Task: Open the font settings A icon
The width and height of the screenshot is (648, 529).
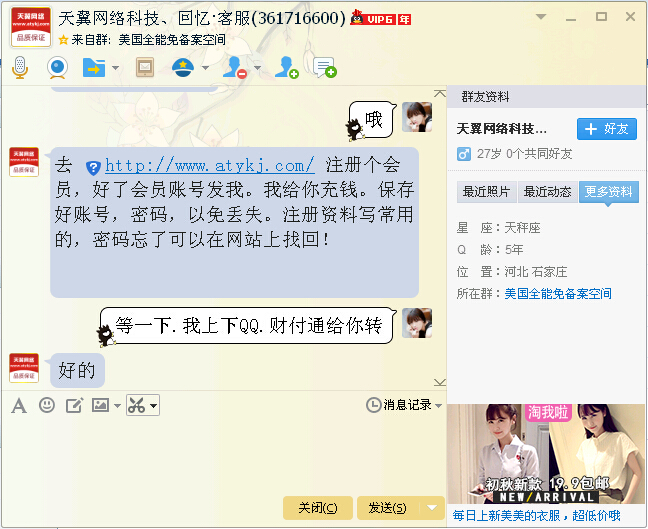Action: 19,405
